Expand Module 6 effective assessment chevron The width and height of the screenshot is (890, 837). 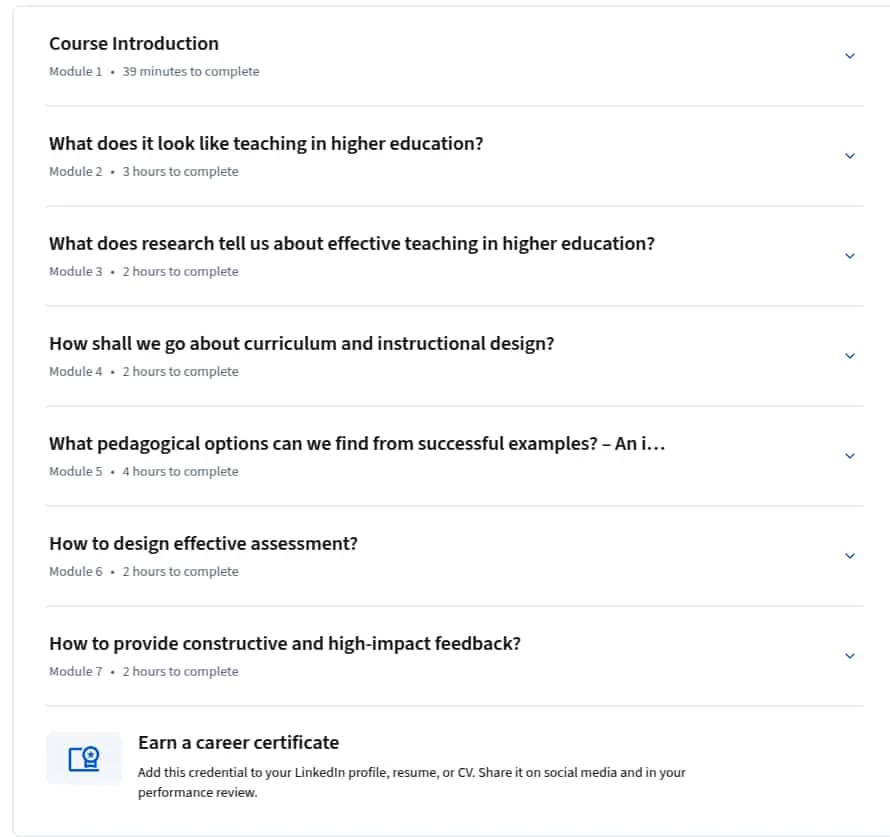850,556
